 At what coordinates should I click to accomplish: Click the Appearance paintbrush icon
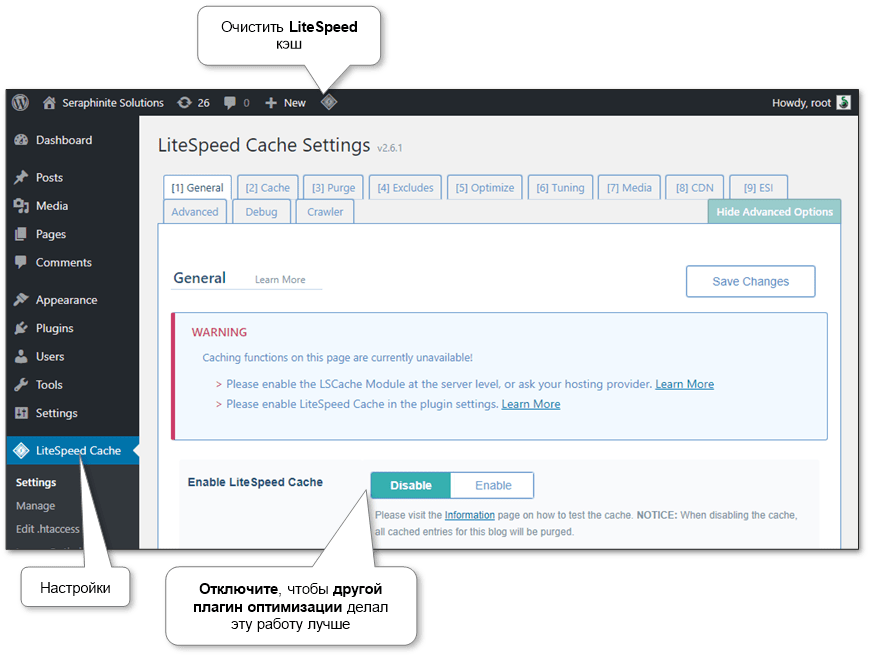(21, 299)
